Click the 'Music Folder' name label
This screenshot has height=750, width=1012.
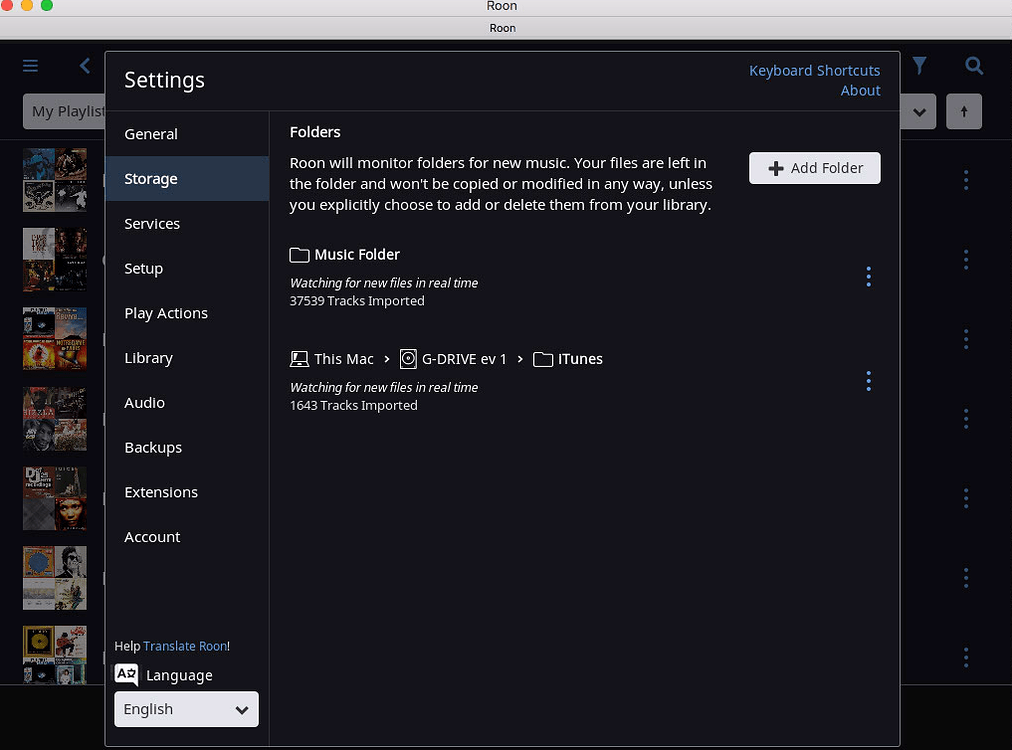coord(357,255)
